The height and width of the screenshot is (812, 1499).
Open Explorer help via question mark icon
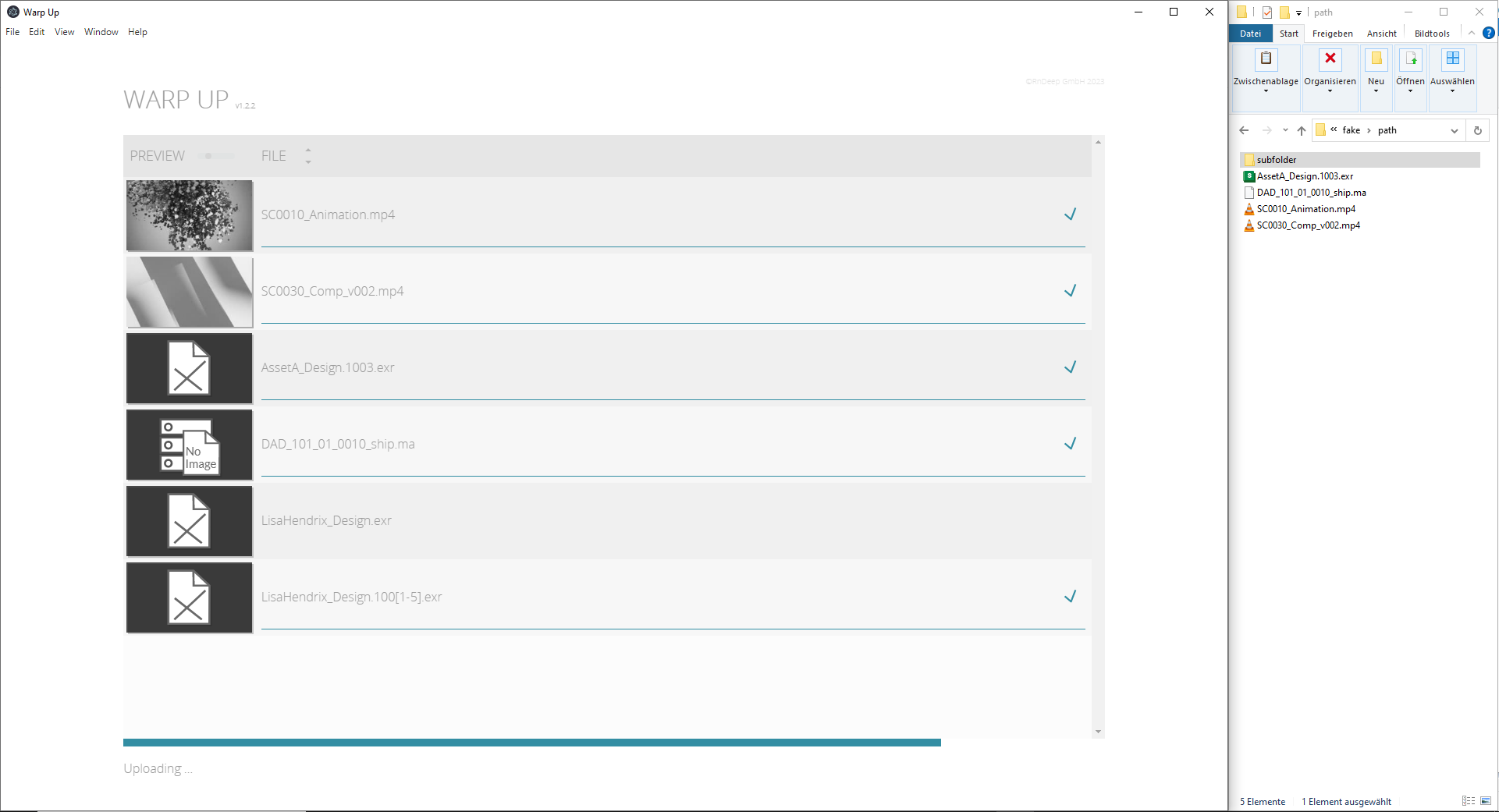pyautogui.click(x=1488, y=33)
